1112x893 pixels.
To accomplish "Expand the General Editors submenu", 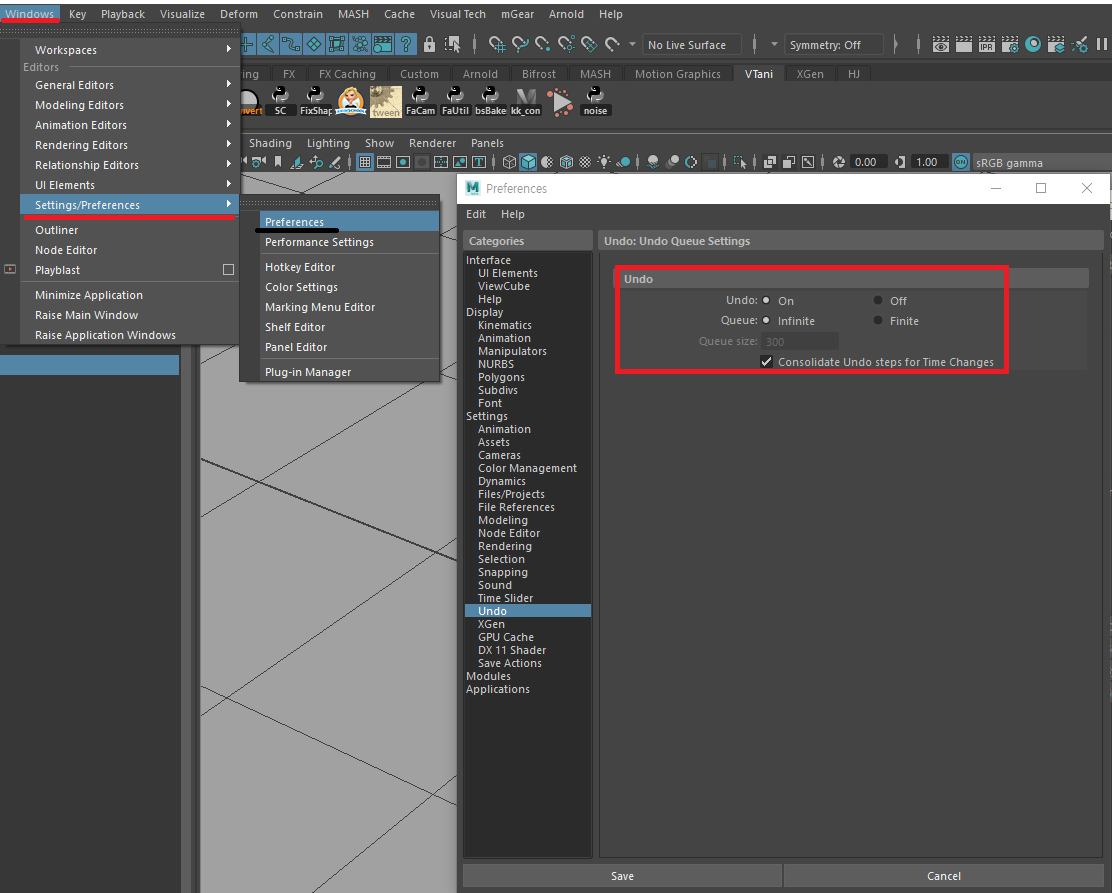I will point(130,84).
